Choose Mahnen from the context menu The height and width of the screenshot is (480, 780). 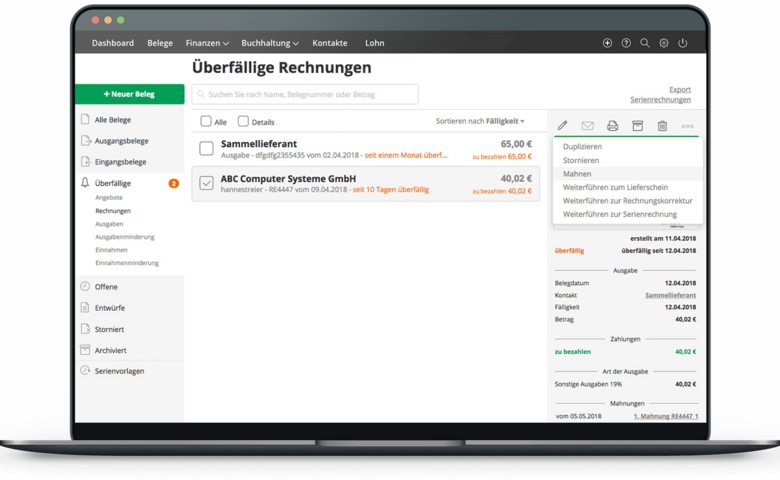coord(577,174)
